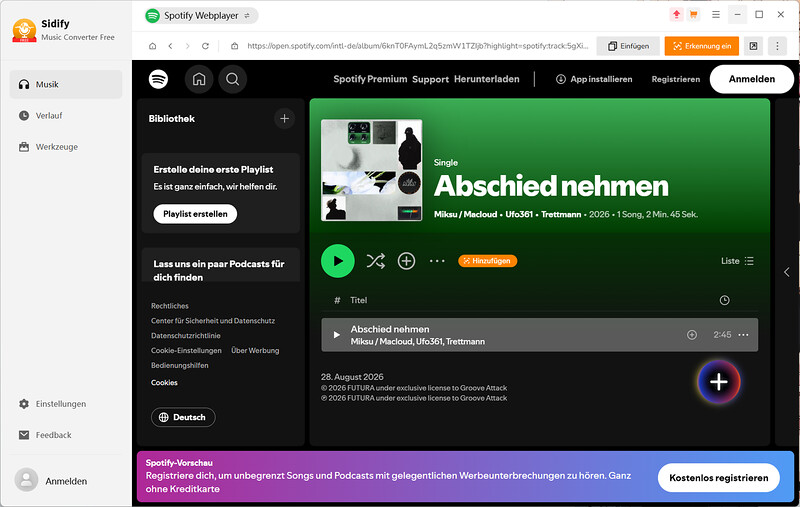Open Spotify Premium link

pyautogui.click(x=370, y=79)
